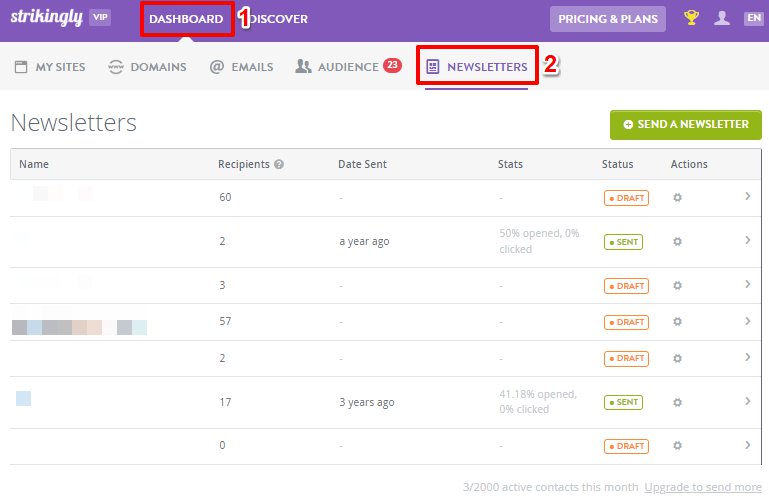This screenshot has width=769, height=500.
Task: Expand the 3-recipient draft row chevron
Action: coord(747,284)
